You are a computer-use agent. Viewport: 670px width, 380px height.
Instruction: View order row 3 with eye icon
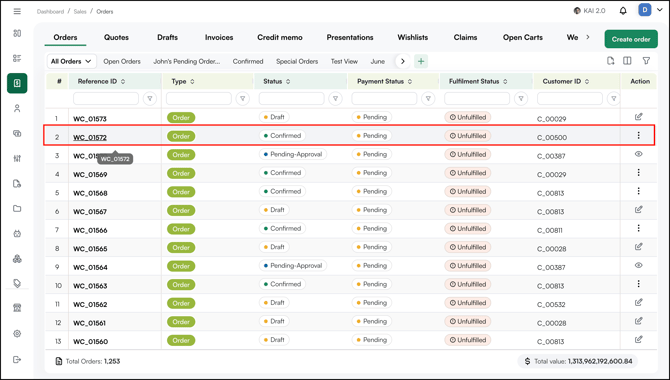[x=638, y=154]
